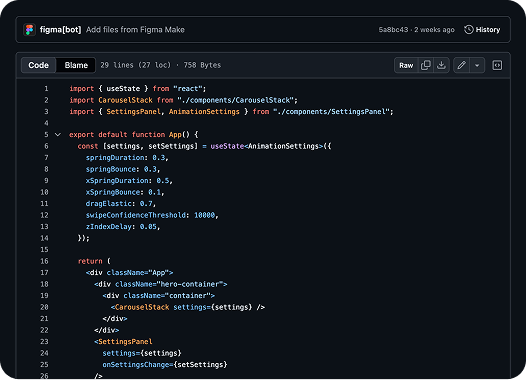
Task: Click the Figma bot avatar icon
Action: pyautogui.click(x=30, y=30)
